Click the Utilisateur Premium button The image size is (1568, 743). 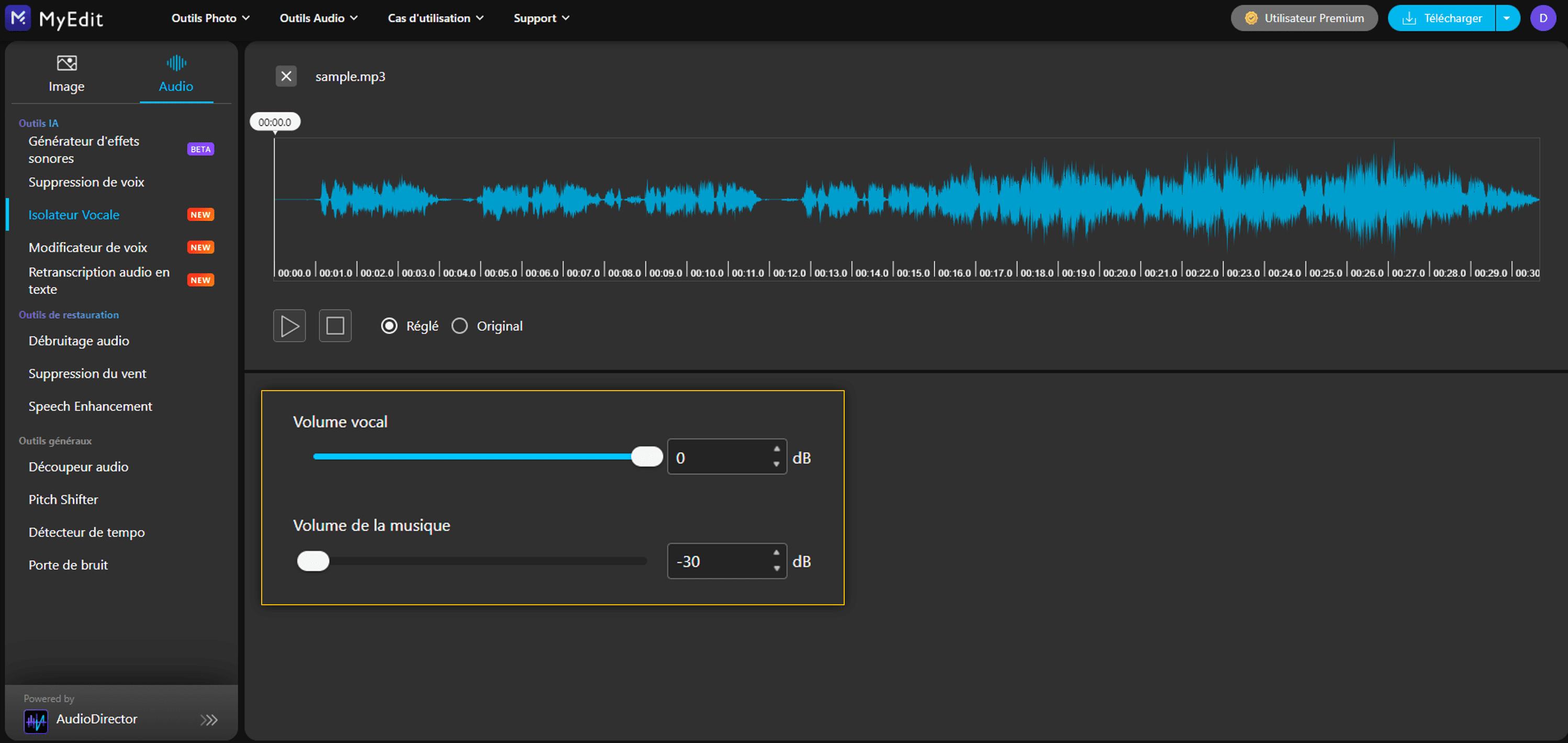point(1304,18)
